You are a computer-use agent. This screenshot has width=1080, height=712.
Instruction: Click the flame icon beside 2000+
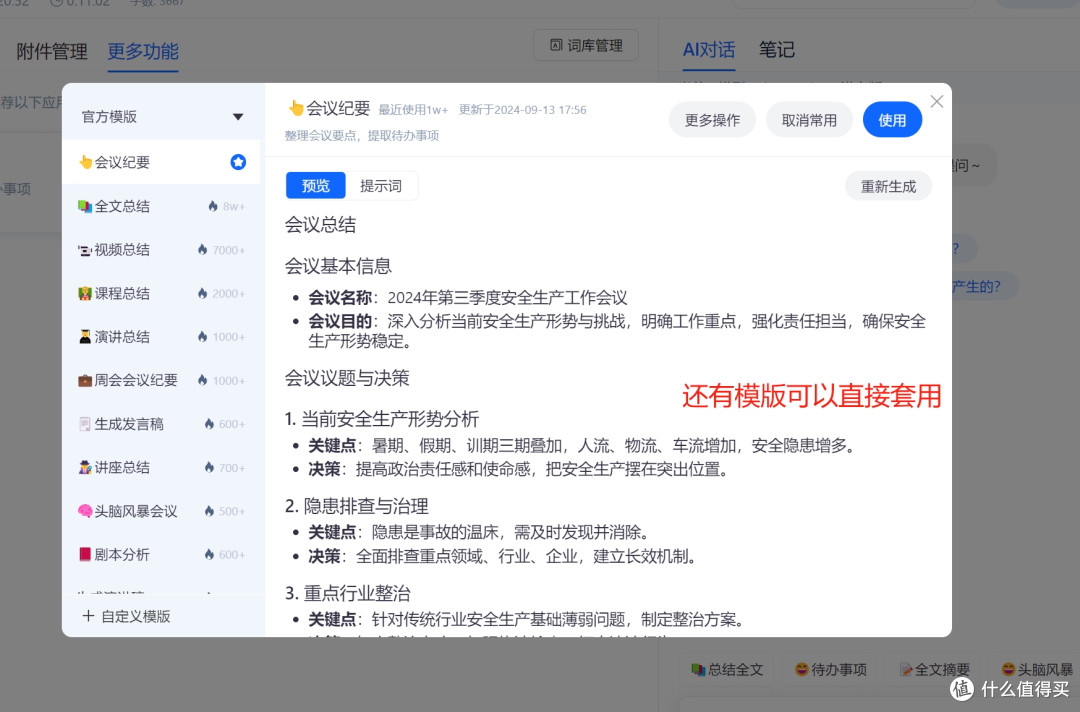click(202, 293)
